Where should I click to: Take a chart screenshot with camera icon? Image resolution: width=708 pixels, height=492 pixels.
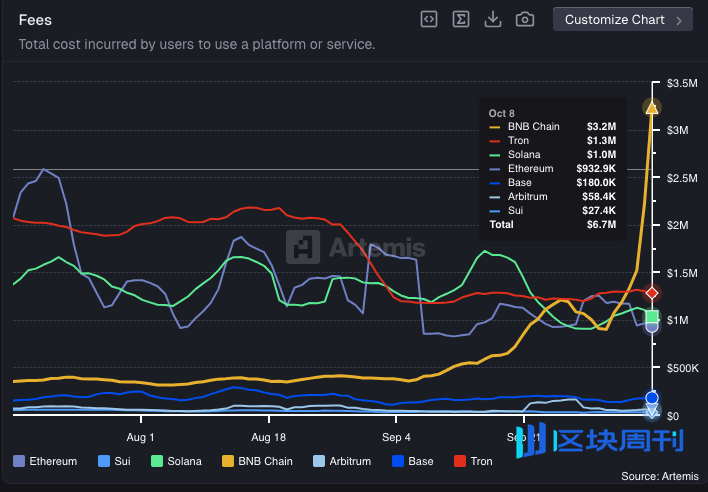pos(524,19)
